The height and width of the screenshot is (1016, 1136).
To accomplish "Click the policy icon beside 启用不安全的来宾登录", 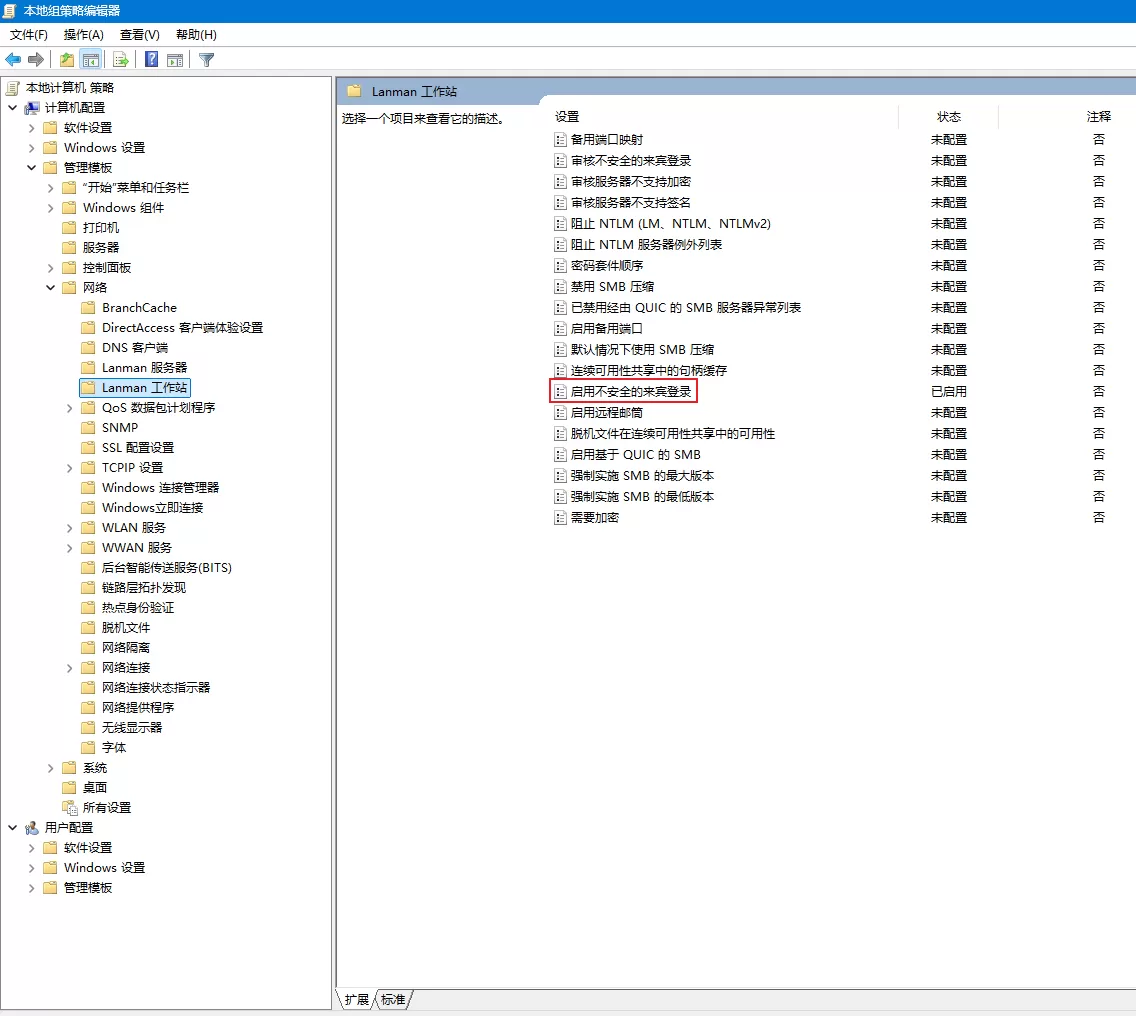I will tap(560, 391).
